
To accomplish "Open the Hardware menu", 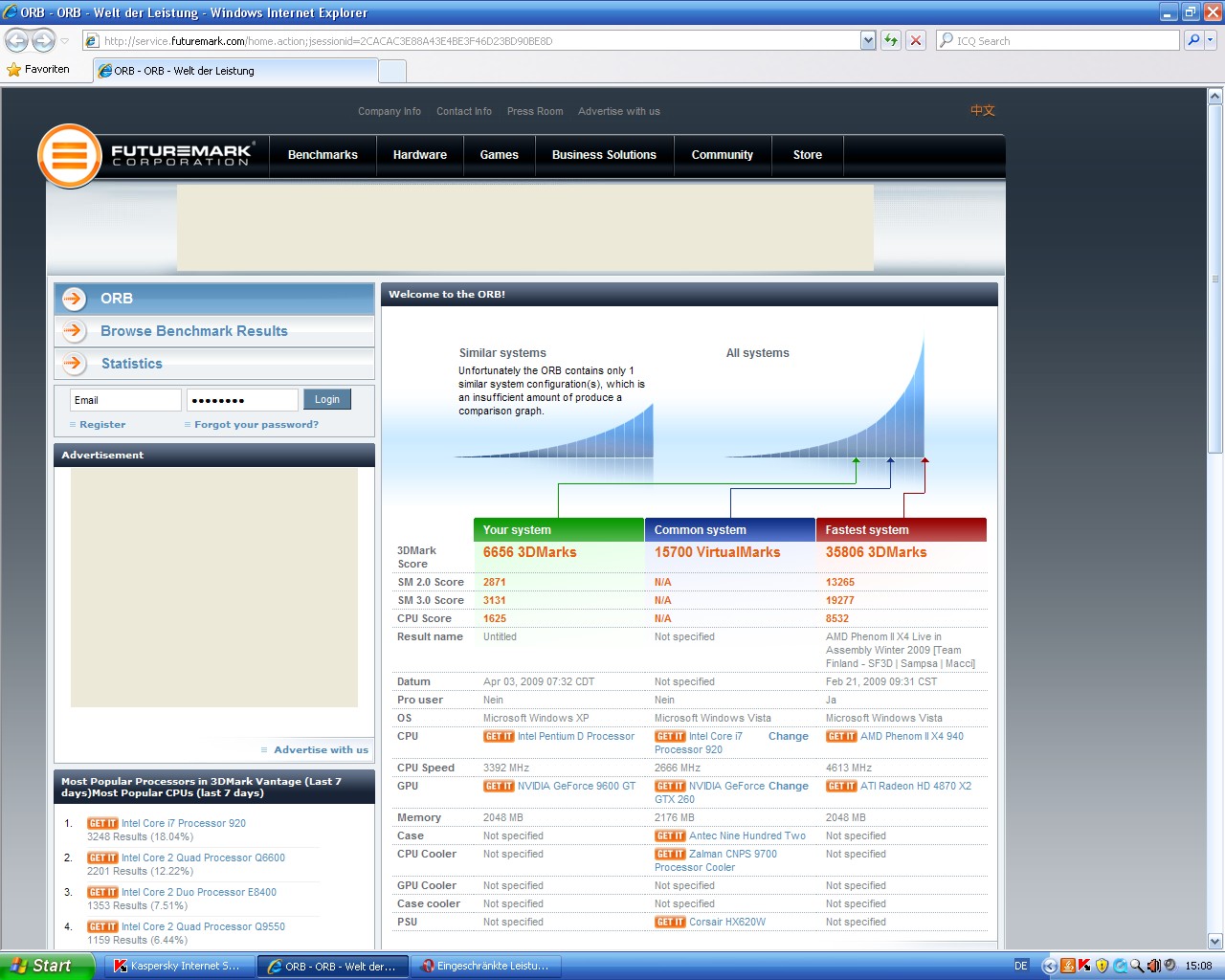I will 420,155.
